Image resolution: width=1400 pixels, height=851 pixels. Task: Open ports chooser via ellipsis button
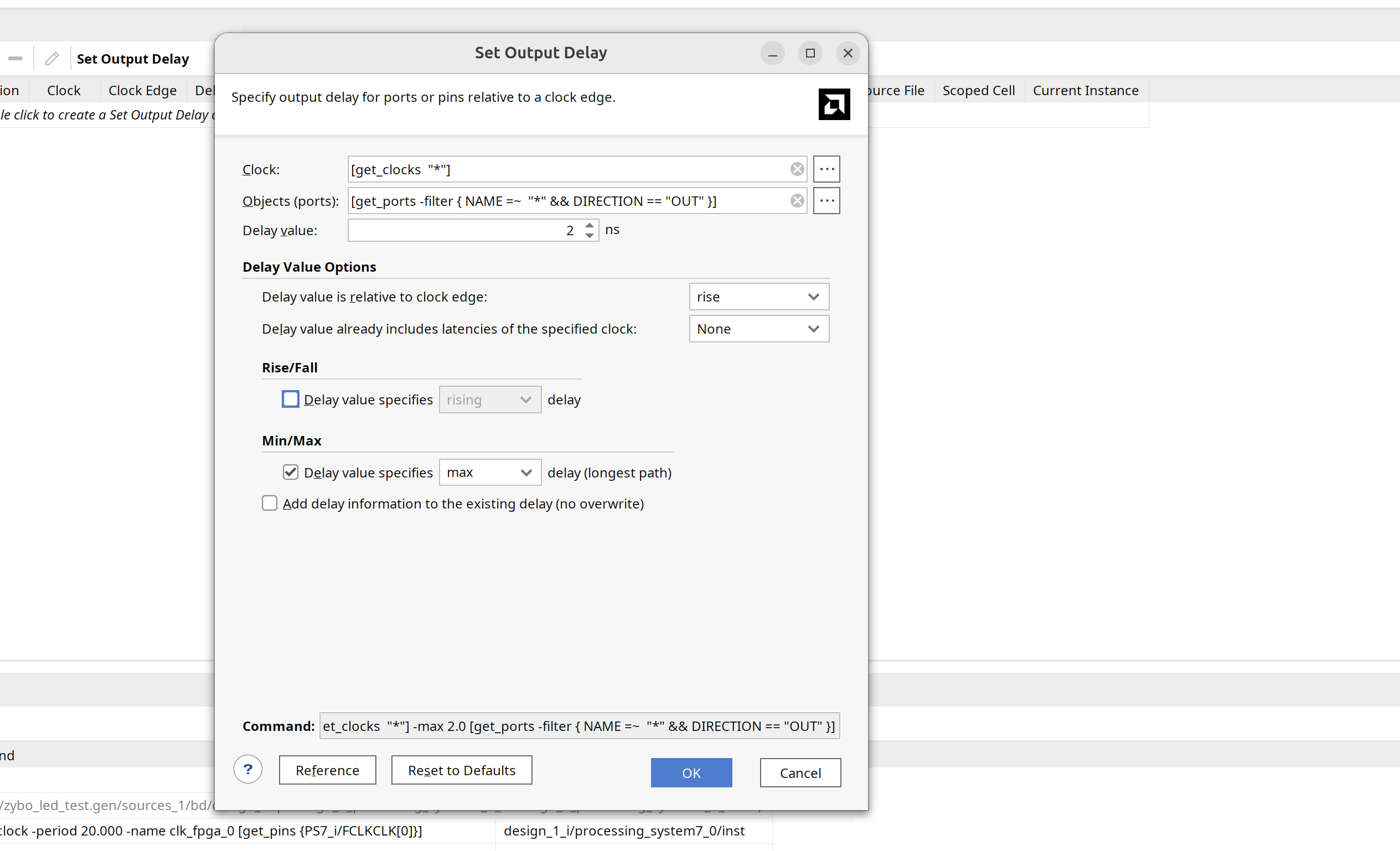(826, 200)
